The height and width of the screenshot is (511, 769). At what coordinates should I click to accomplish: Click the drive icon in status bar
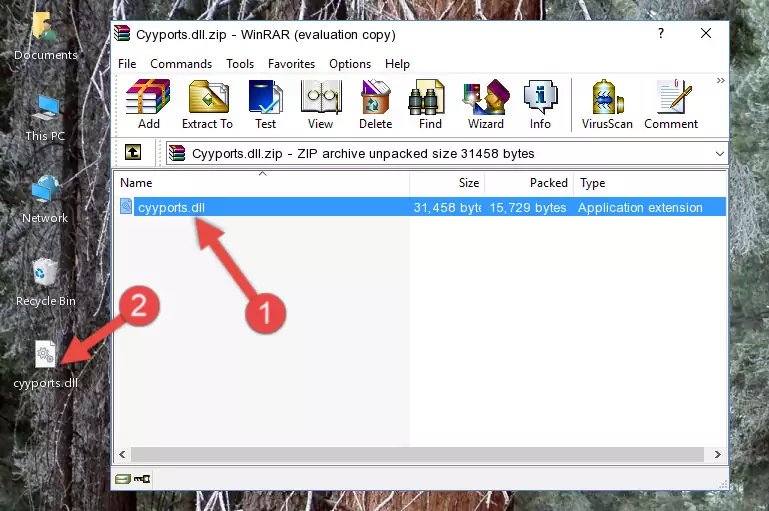point(123,479)
